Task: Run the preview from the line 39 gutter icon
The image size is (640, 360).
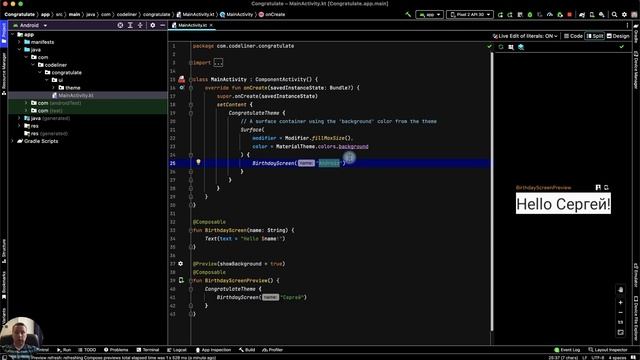Action: pos(181,280)
